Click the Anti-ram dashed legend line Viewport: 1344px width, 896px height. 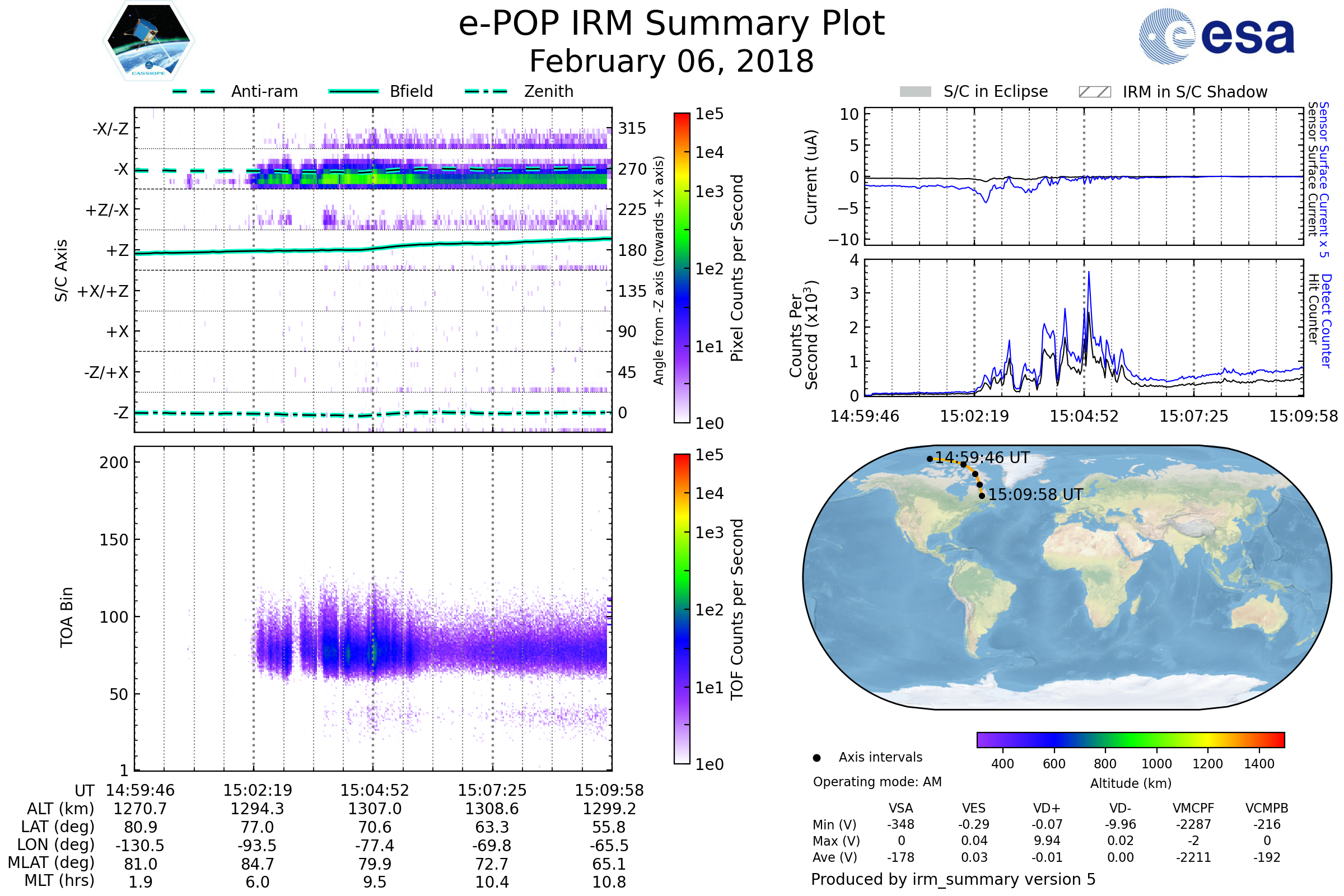pos(194,91)
